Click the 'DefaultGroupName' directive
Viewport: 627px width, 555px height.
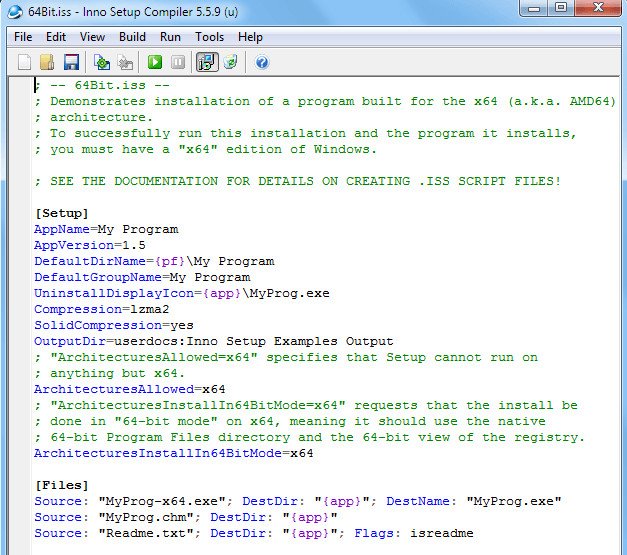98,277
